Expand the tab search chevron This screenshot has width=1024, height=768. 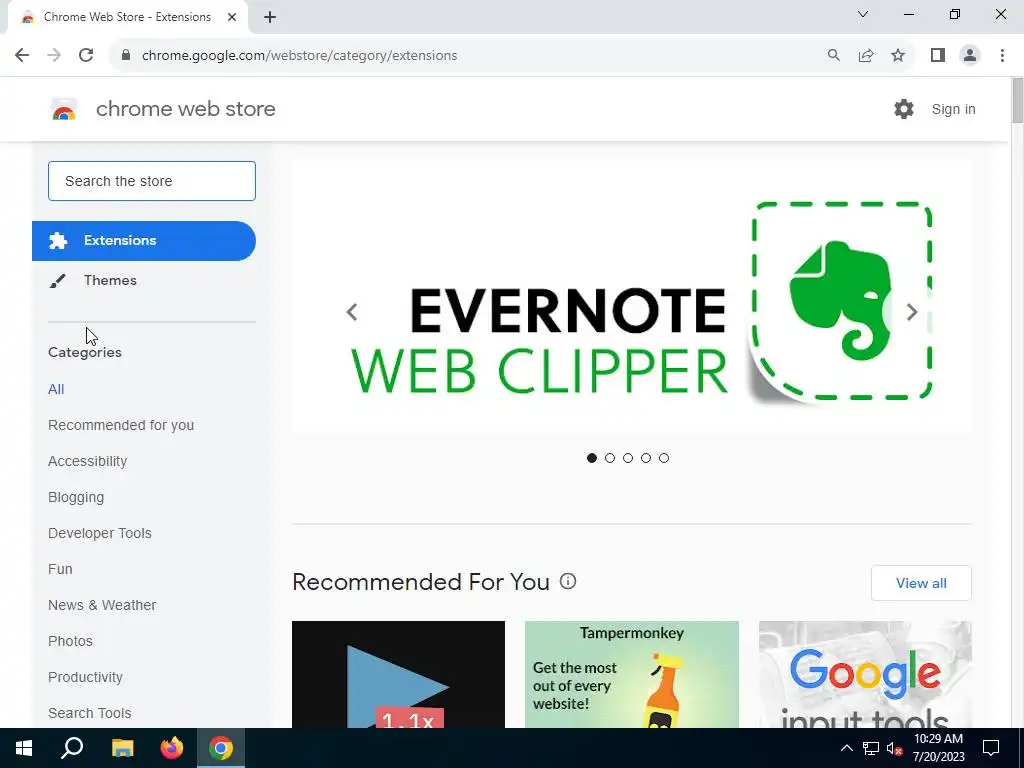(x=863, y=14)
